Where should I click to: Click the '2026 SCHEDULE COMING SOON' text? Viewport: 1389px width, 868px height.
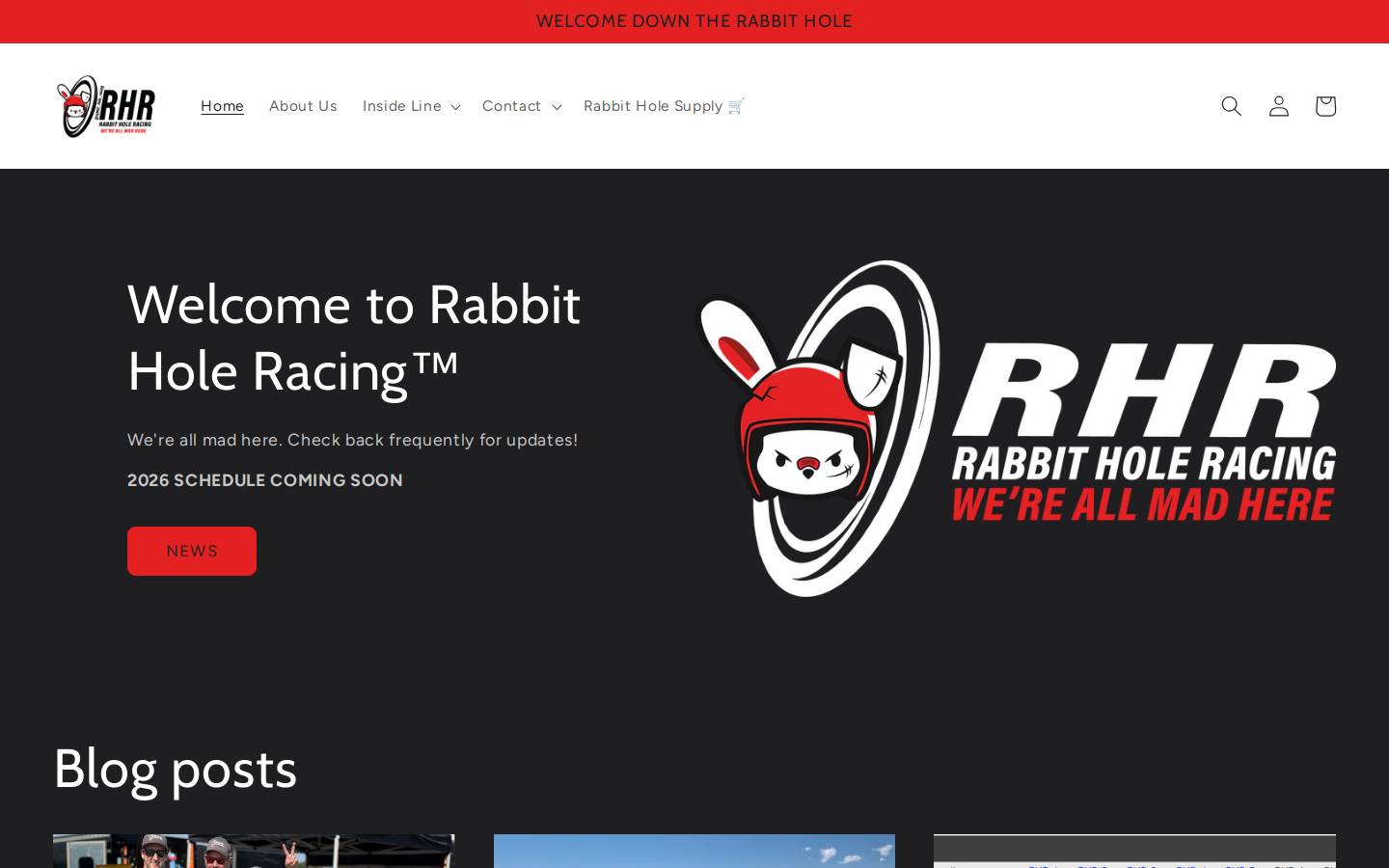coord(265,480)
